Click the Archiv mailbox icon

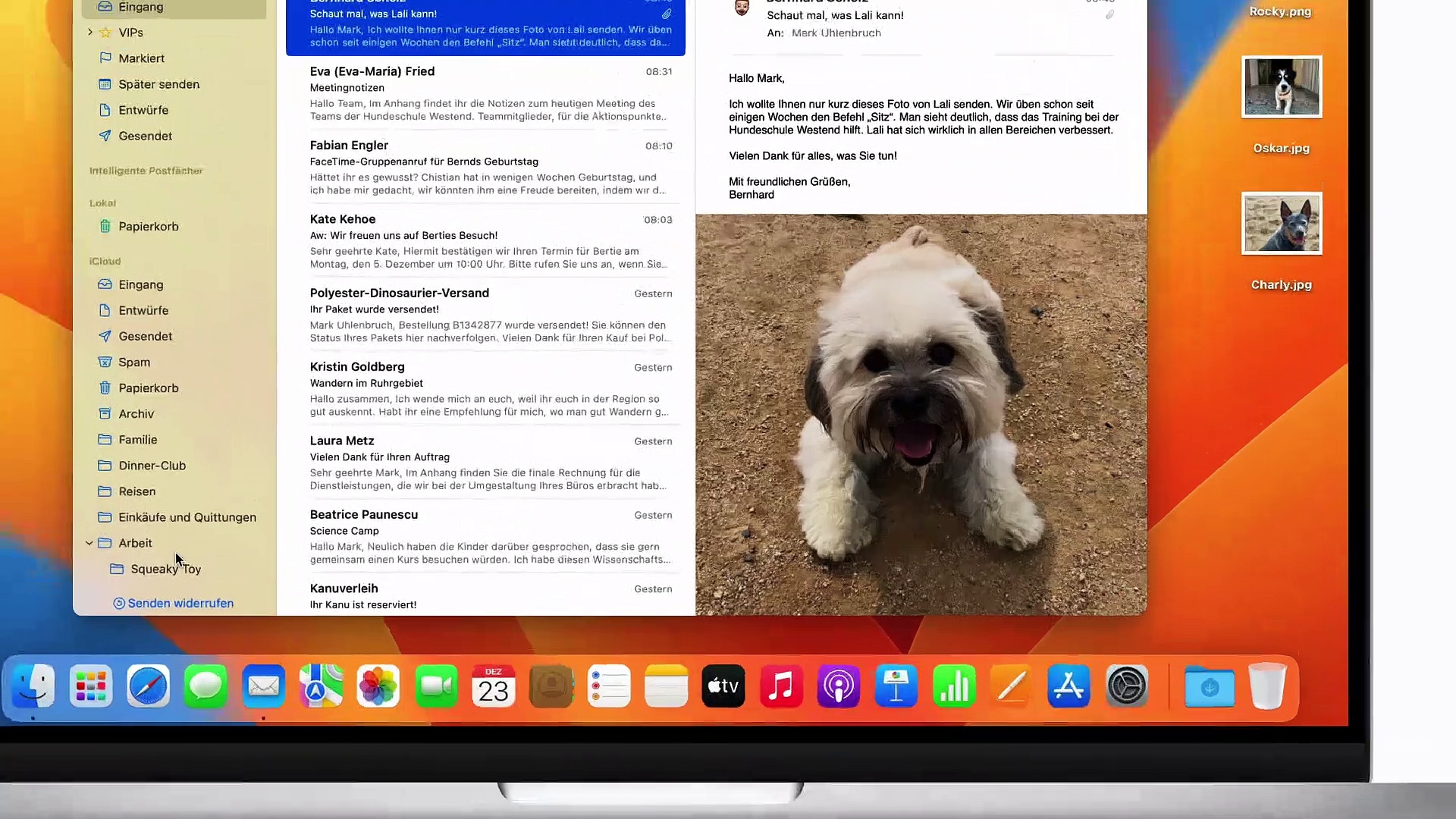click(x=105, y=414)
